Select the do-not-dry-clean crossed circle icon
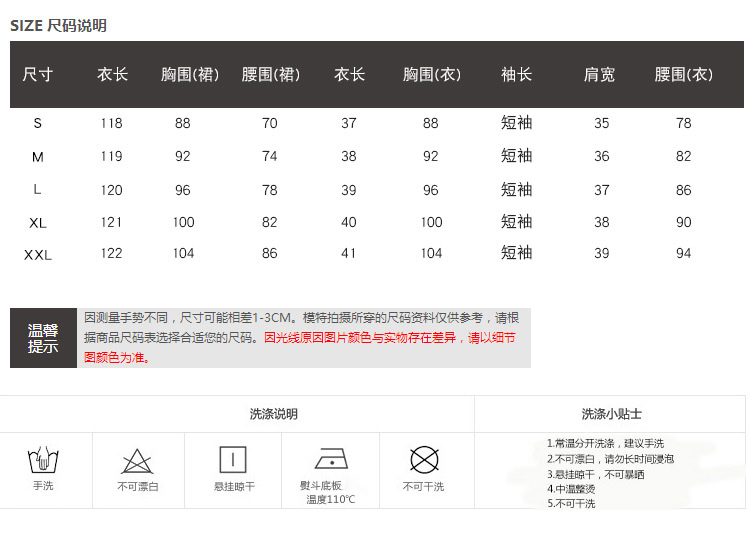 424,460
